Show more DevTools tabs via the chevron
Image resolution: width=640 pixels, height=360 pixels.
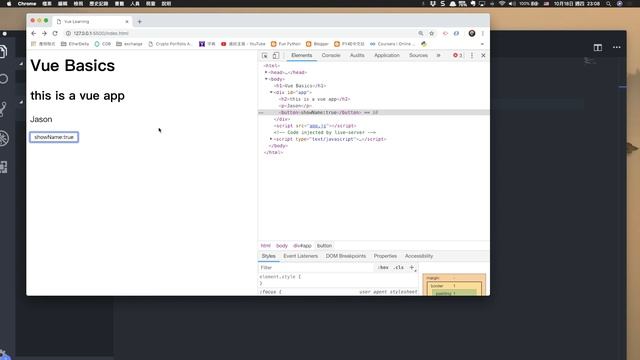(438, 56)
